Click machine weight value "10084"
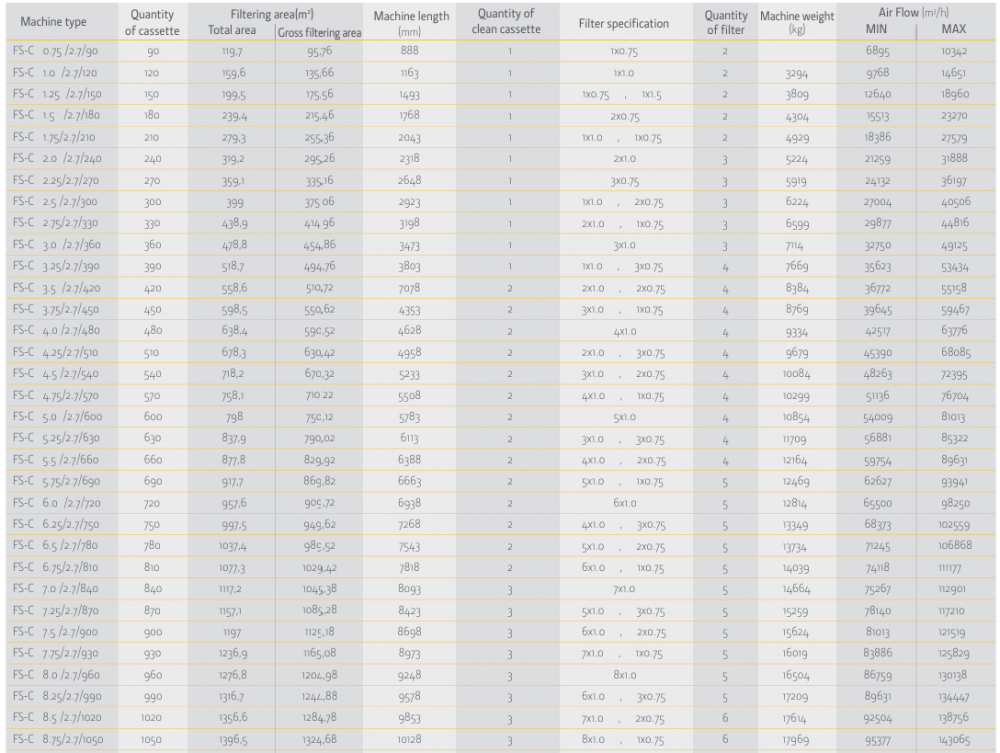The width and height of the screenshot is (1000, 753). coord(796,374)
